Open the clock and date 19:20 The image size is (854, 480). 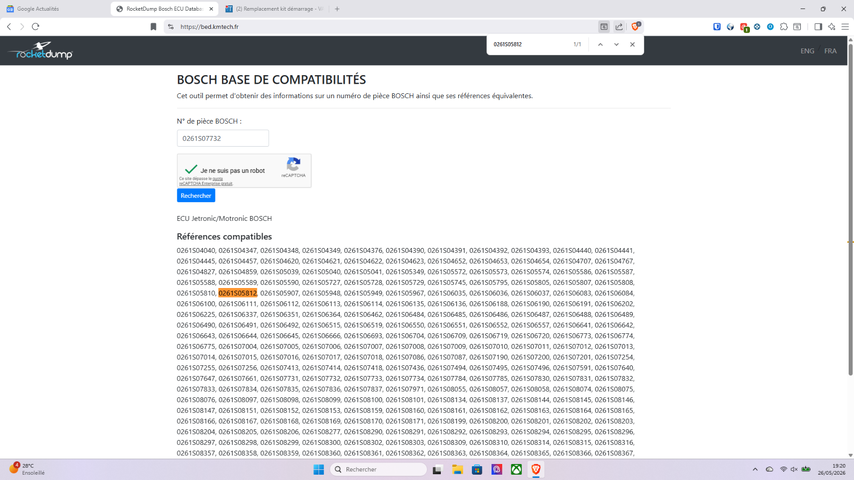(832, 469)
